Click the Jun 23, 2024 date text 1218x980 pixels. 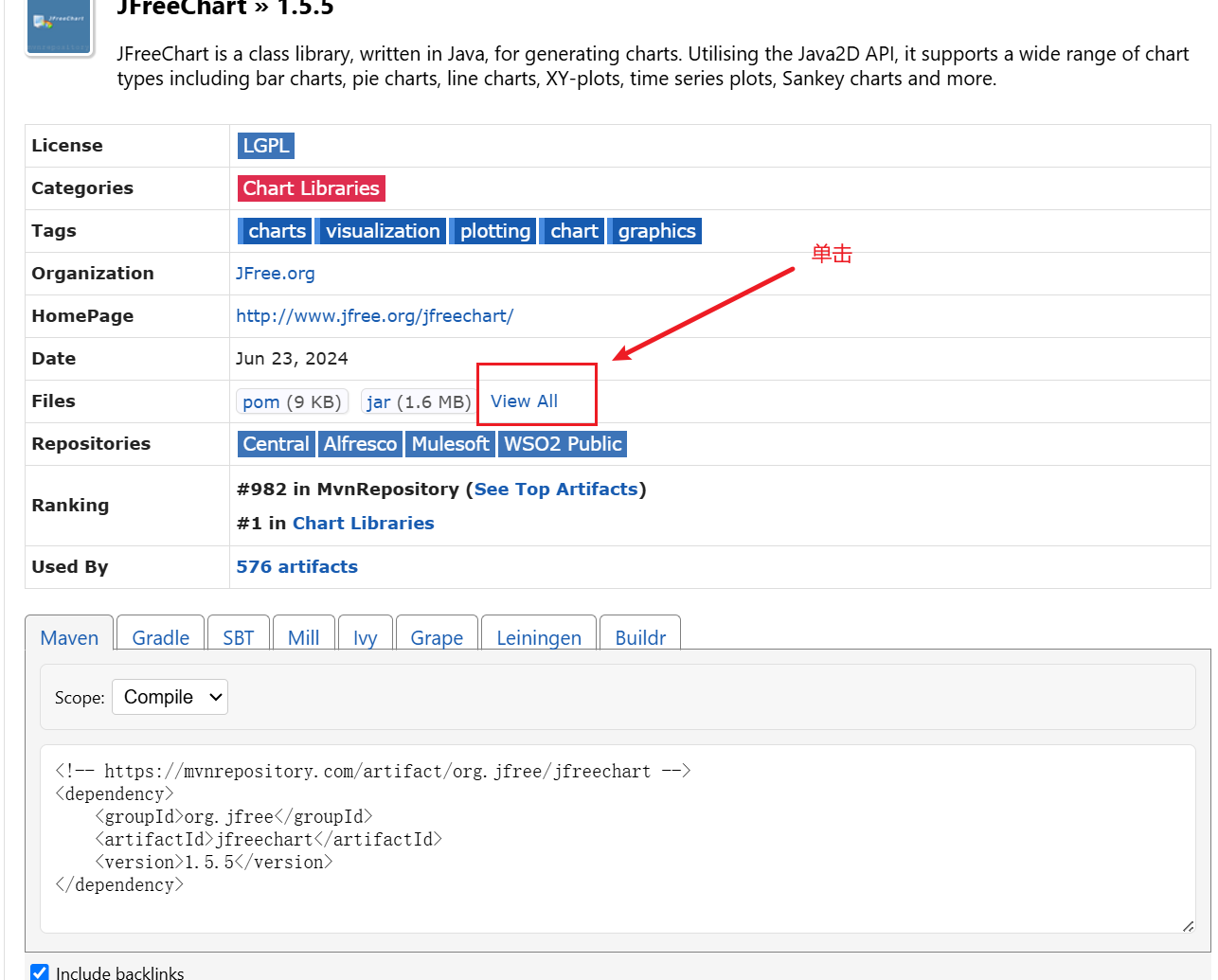click(292, 359)
